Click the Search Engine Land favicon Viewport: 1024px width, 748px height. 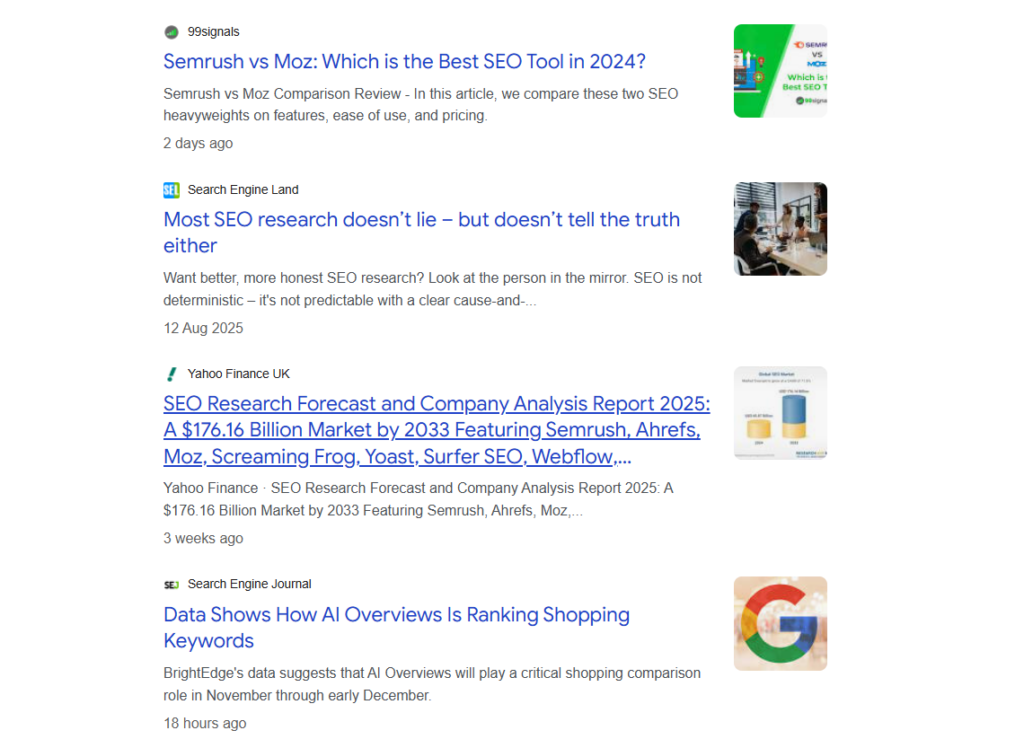[171, 190]
